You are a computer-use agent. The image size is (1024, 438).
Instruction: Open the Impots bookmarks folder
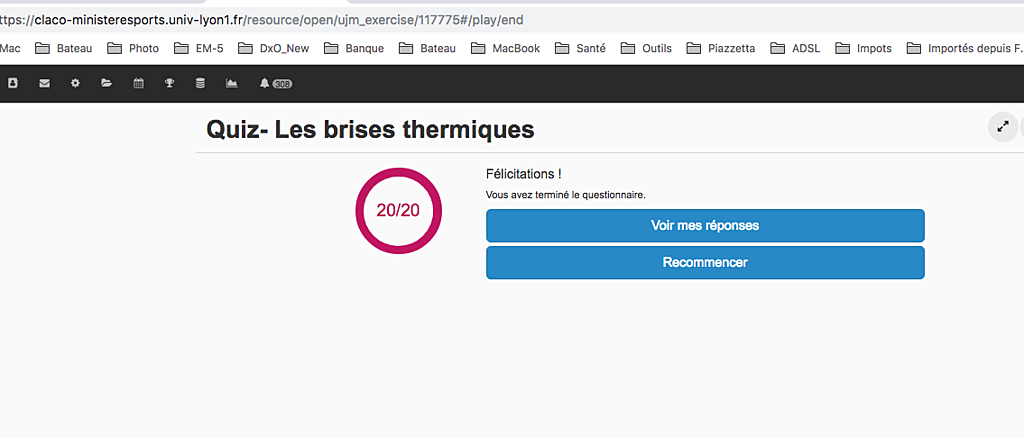[864, 48]
